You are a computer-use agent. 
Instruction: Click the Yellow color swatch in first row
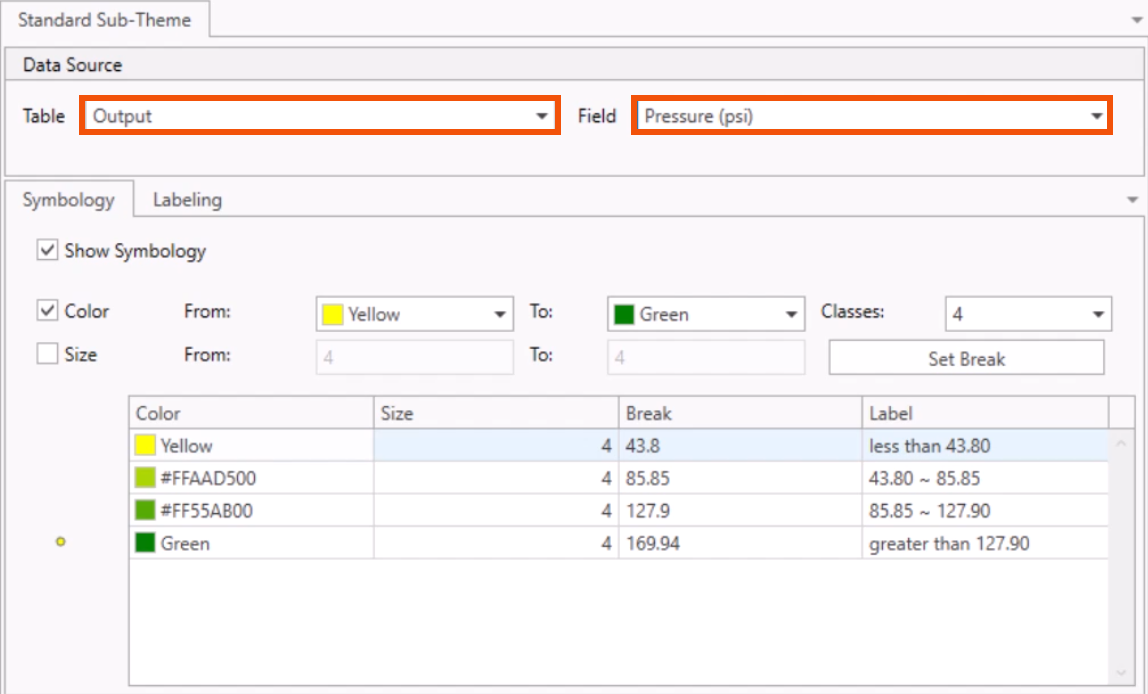coord(145,446)
